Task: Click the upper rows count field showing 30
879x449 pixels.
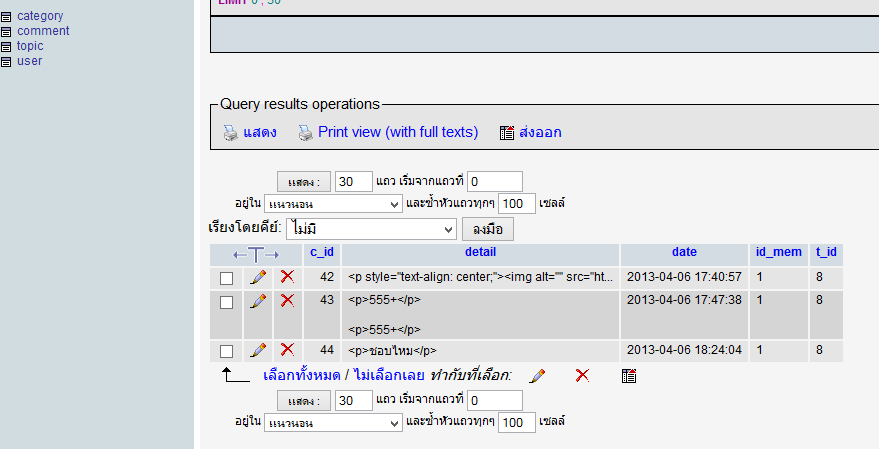Action: tap(353, 181)
